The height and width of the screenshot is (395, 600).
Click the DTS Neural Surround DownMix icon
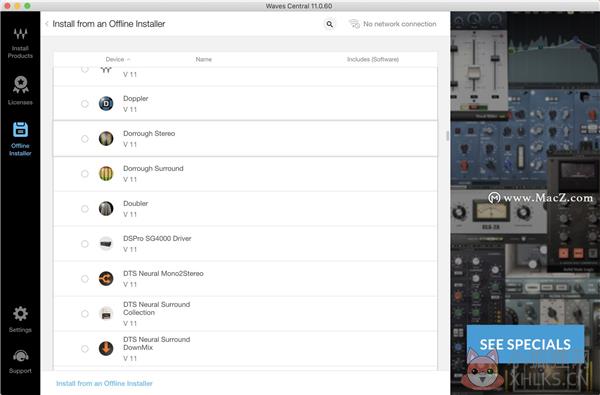(106, 349)
